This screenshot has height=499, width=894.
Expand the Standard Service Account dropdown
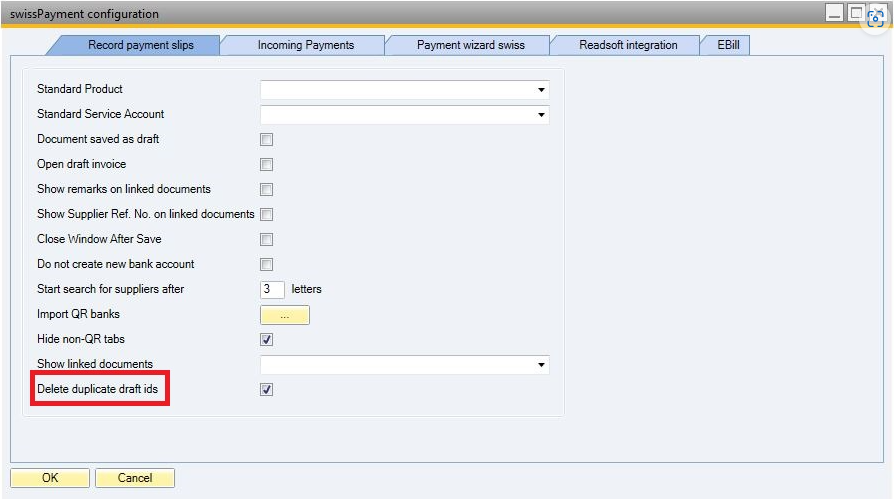(541, 115)
